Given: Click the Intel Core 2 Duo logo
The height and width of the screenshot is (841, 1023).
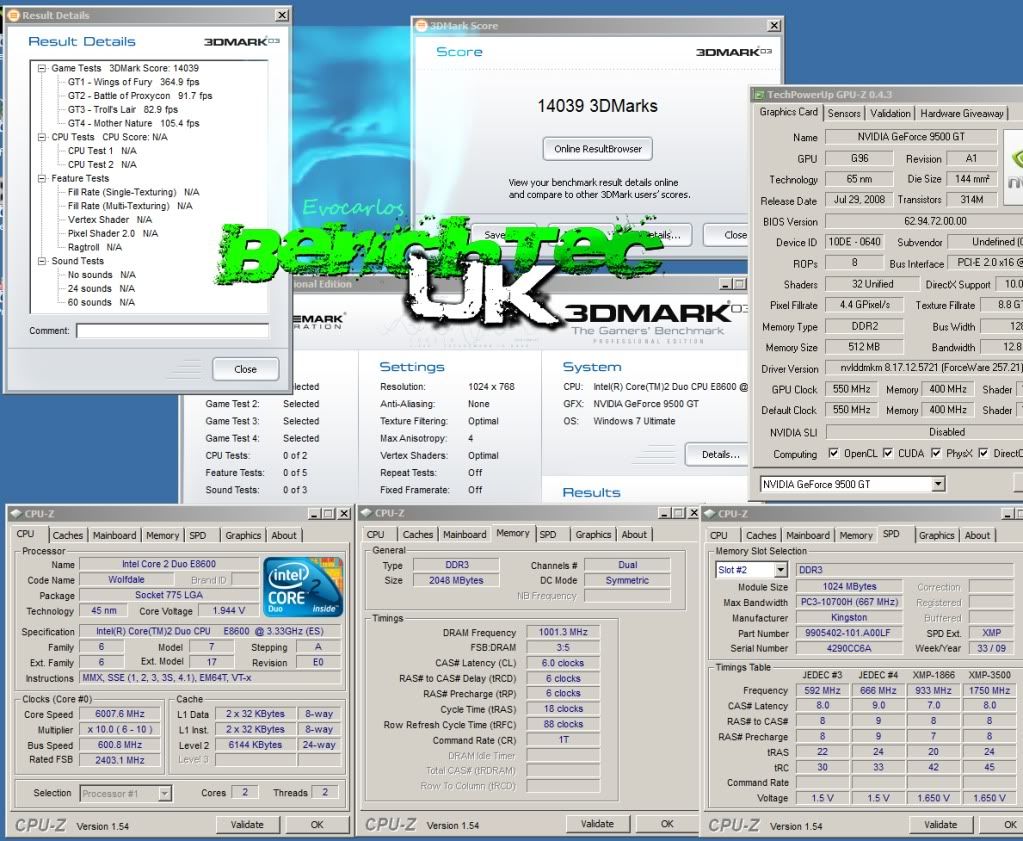Looking at the screenshot, I should (302, 587).
